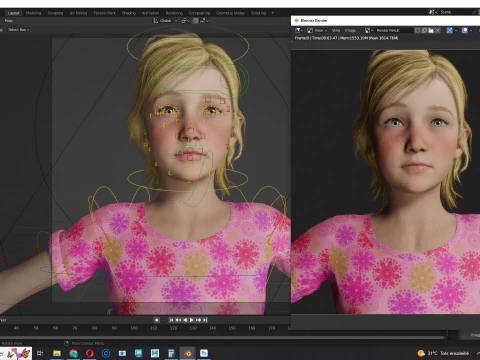Screen dimensions: 480x360
Task: Open the Modeling workspace tab
Action: pyautogui.click(x=33, y=13)
